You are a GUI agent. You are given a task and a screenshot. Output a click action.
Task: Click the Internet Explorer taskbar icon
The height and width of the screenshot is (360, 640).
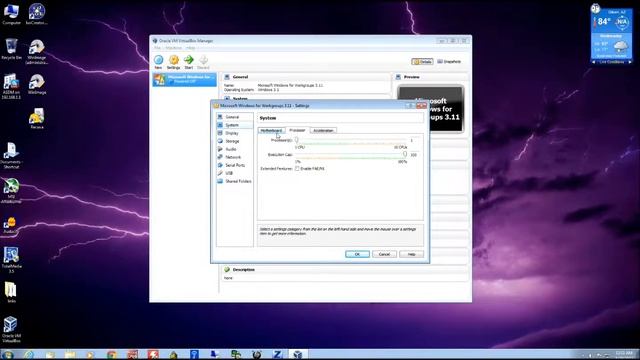click(x=28, y=355)
